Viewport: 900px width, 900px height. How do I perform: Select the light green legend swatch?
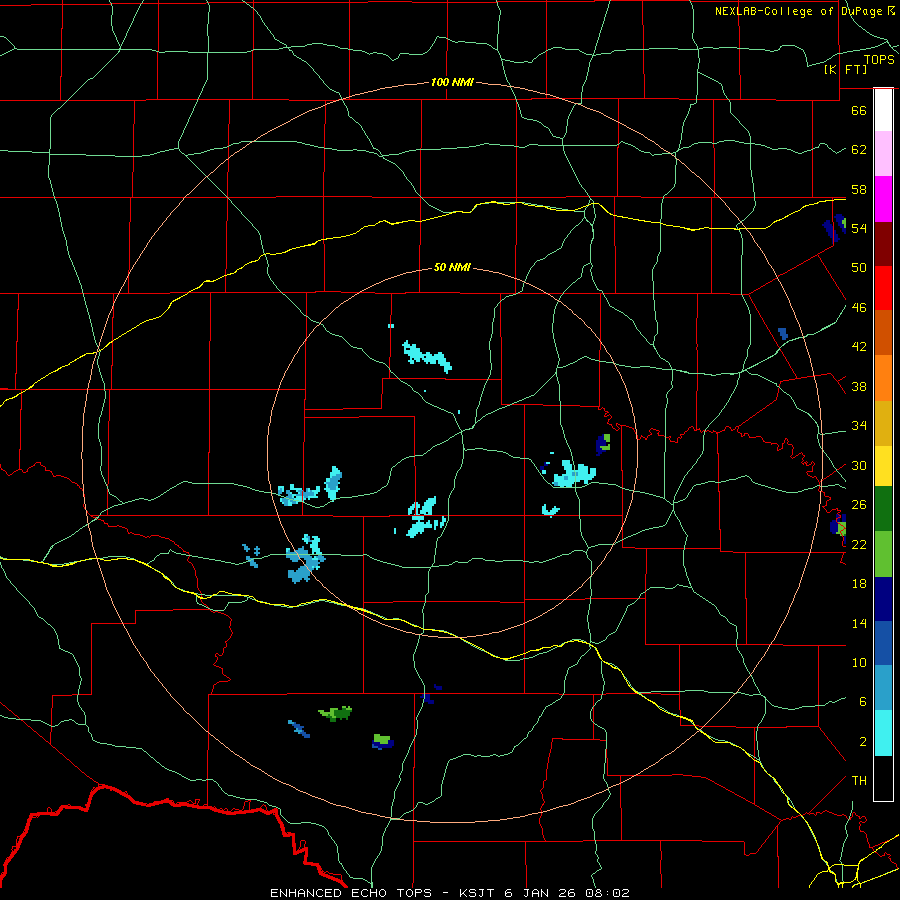pyautogui.click(x=883, y=554)
